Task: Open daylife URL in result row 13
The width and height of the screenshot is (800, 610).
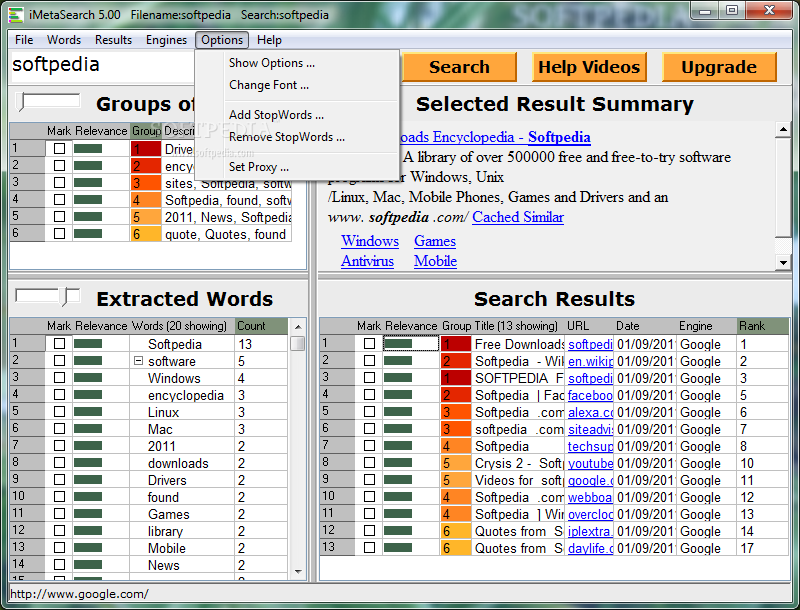Action: 590,548
